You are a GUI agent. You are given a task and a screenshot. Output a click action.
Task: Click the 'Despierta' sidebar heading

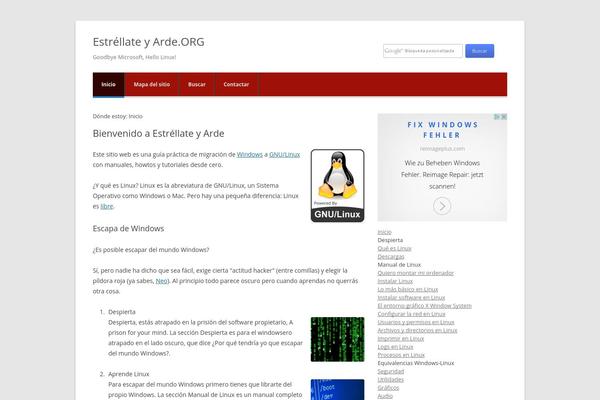[x=390, y=240]
